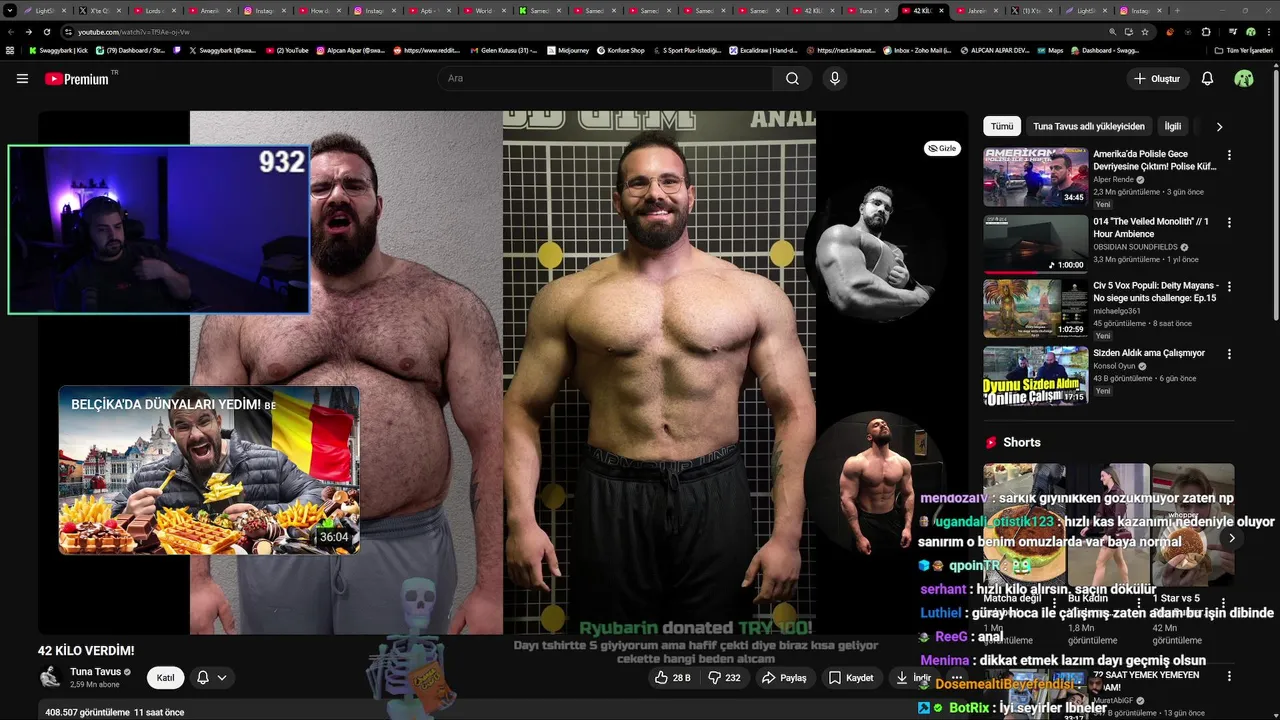
Task: Click the Tuna Tavus channel name
Action: click(96, 672)
